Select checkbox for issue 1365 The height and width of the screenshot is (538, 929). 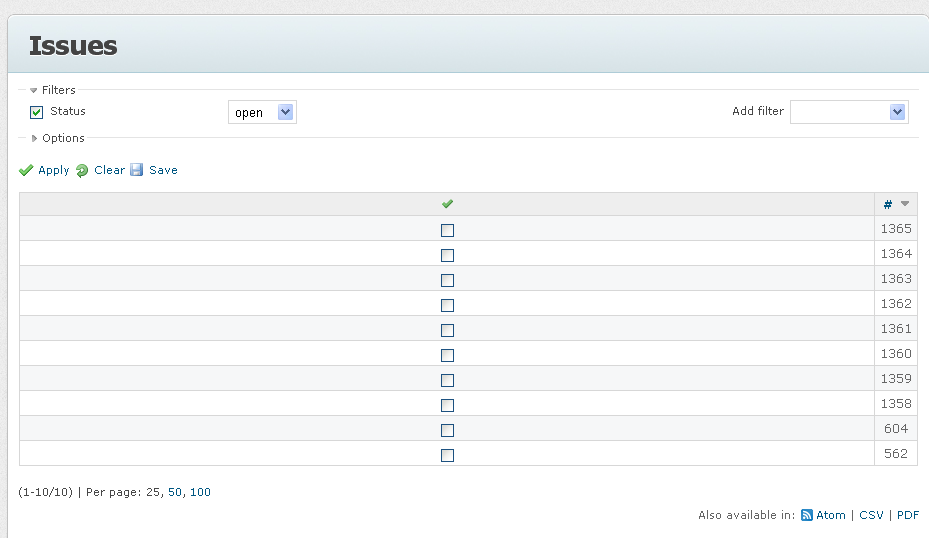pyautogui.click(x=447, y=230)
